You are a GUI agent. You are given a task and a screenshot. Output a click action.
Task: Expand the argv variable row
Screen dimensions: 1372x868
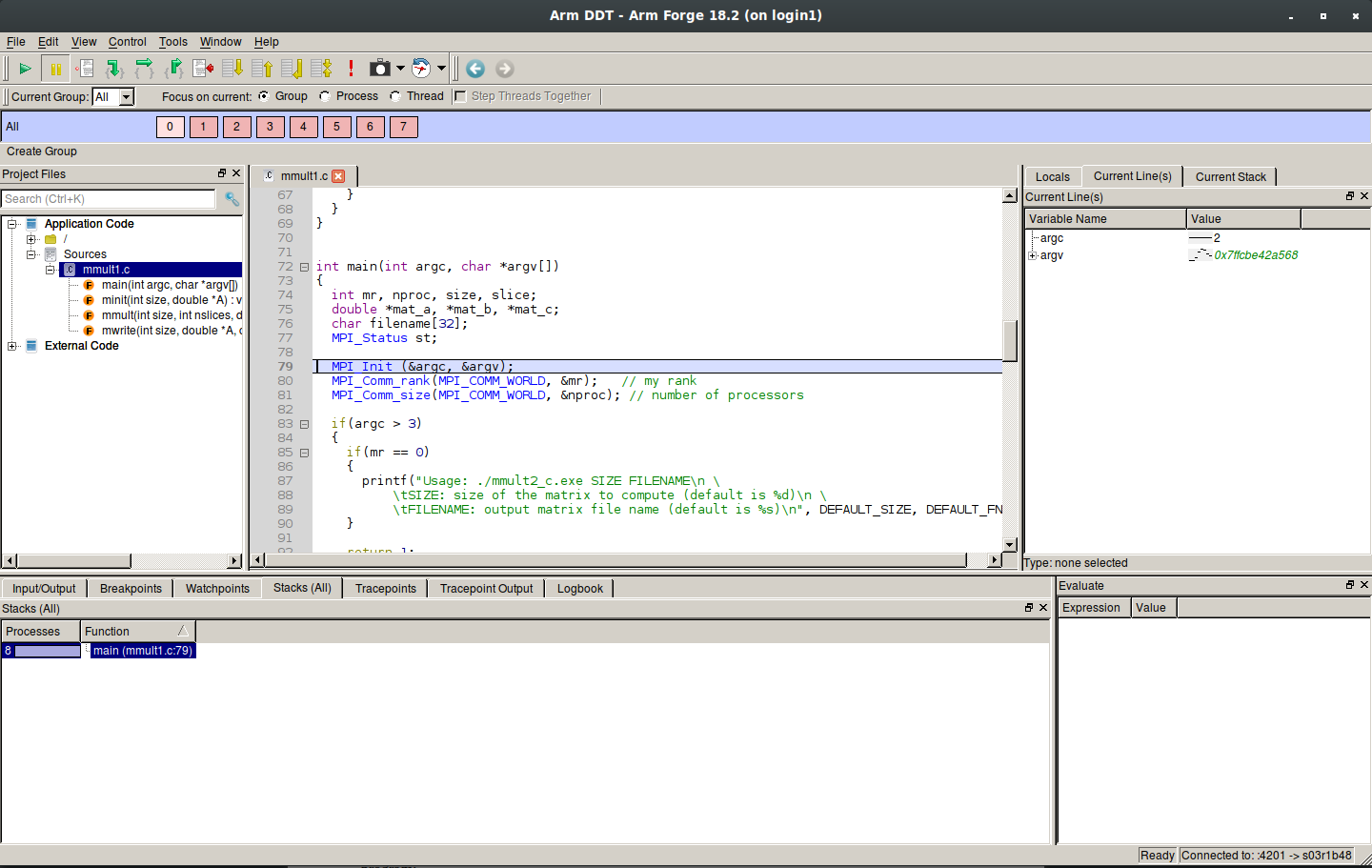coord(1033,255)
